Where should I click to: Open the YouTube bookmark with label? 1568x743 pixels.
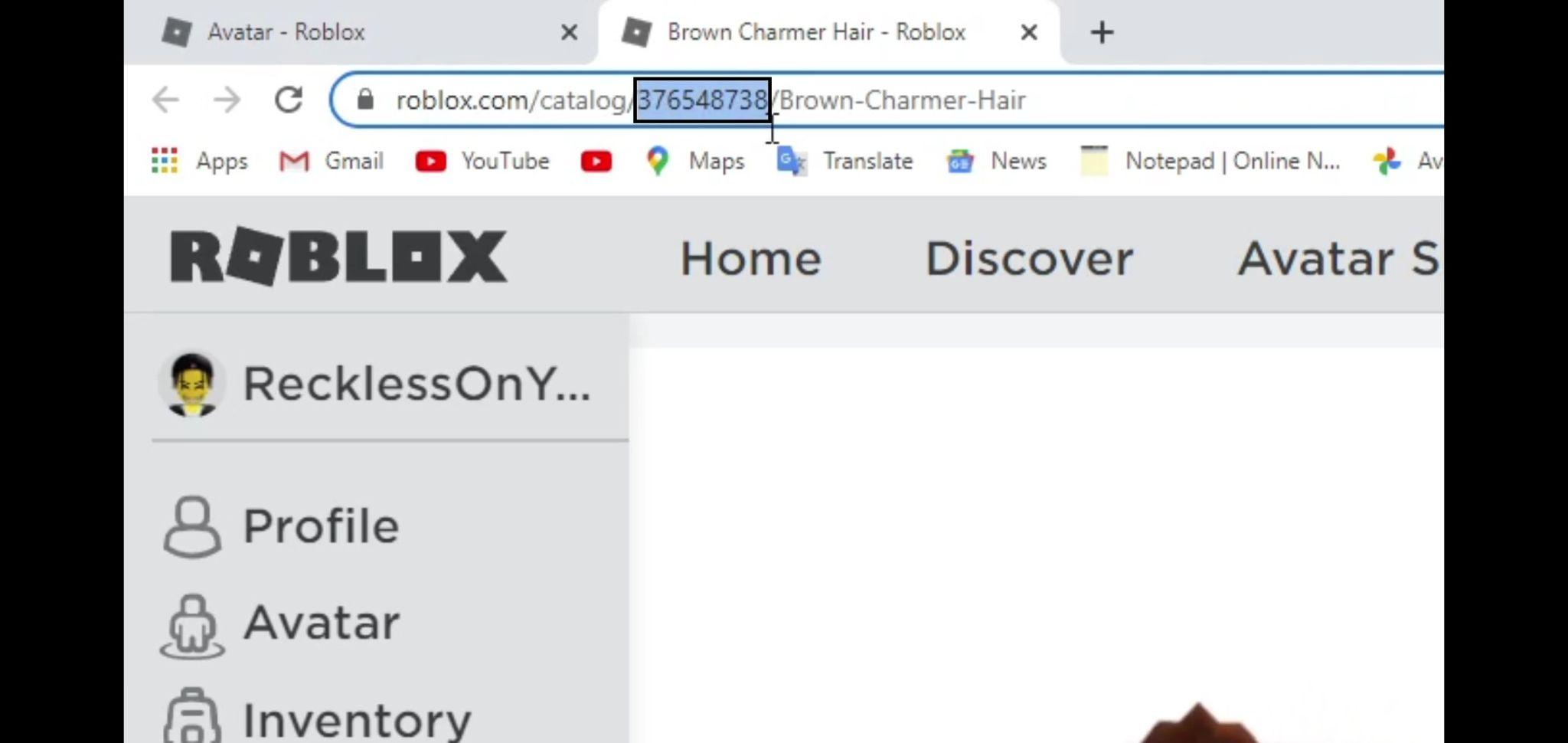pos(482,161)
